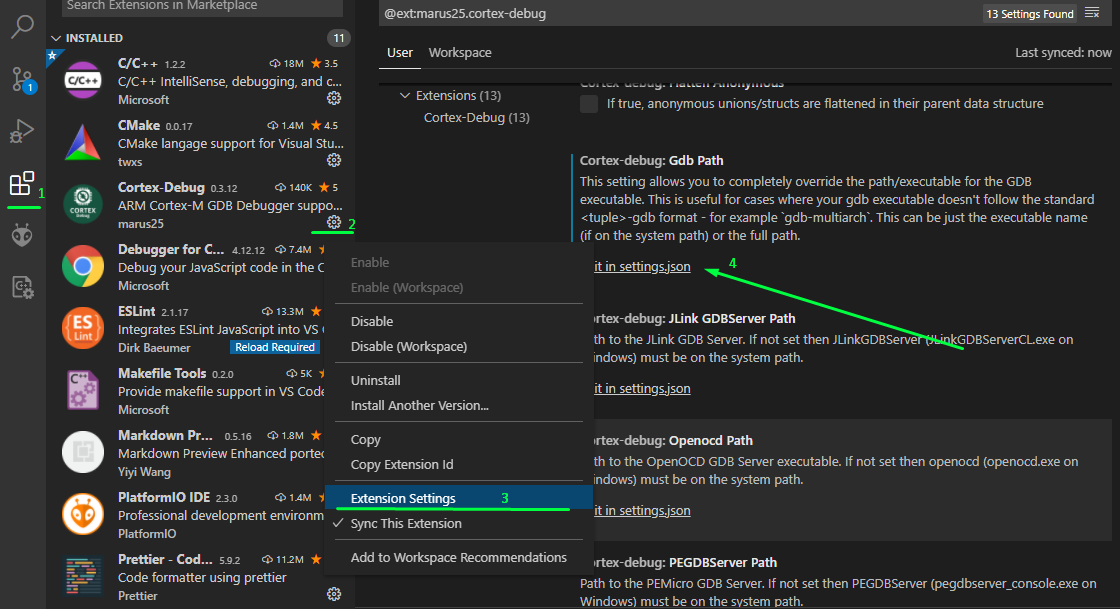Screen dimensions: 1120x609
Task: Click Search Extensions in Marketplace field
Action: [x=202, y=7]
